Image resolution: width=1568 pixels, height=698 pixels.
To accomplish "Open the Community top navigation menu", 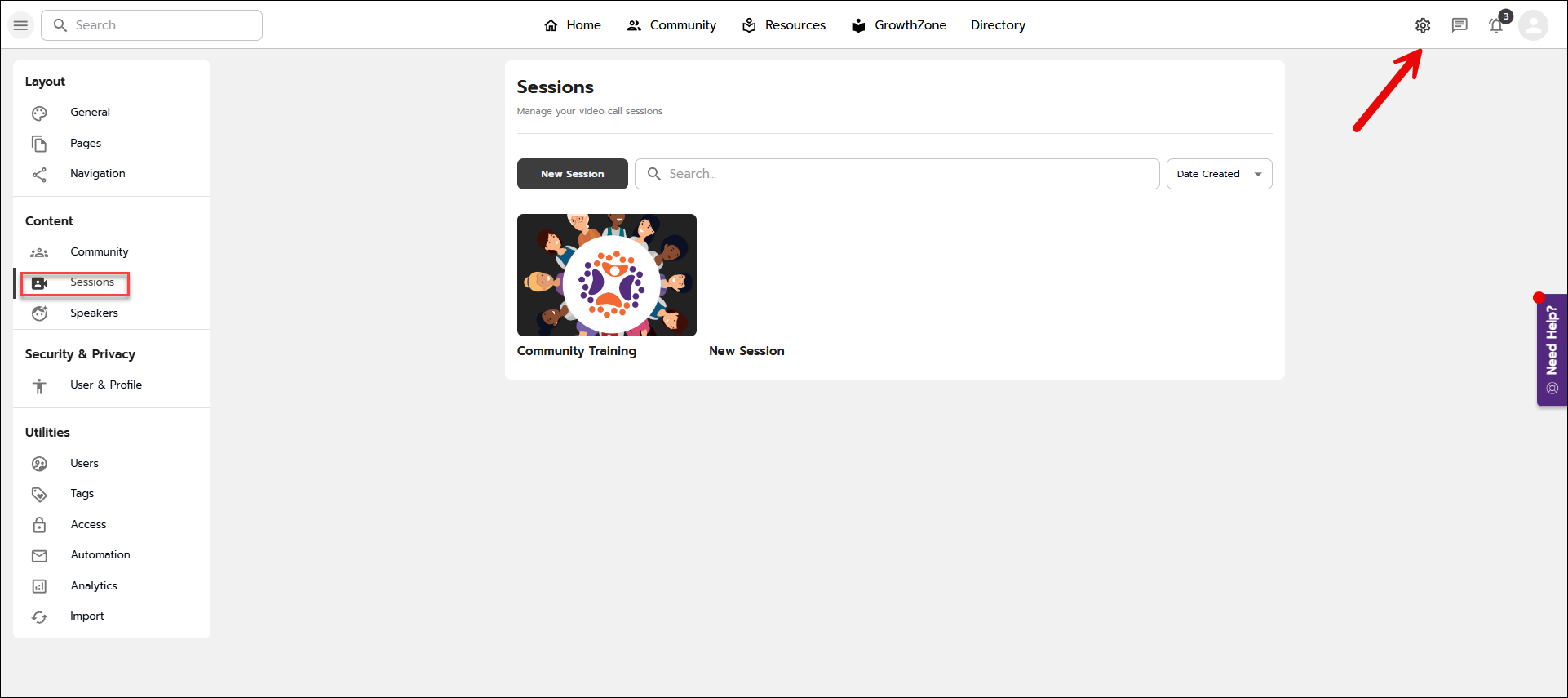I will (671, 25).
